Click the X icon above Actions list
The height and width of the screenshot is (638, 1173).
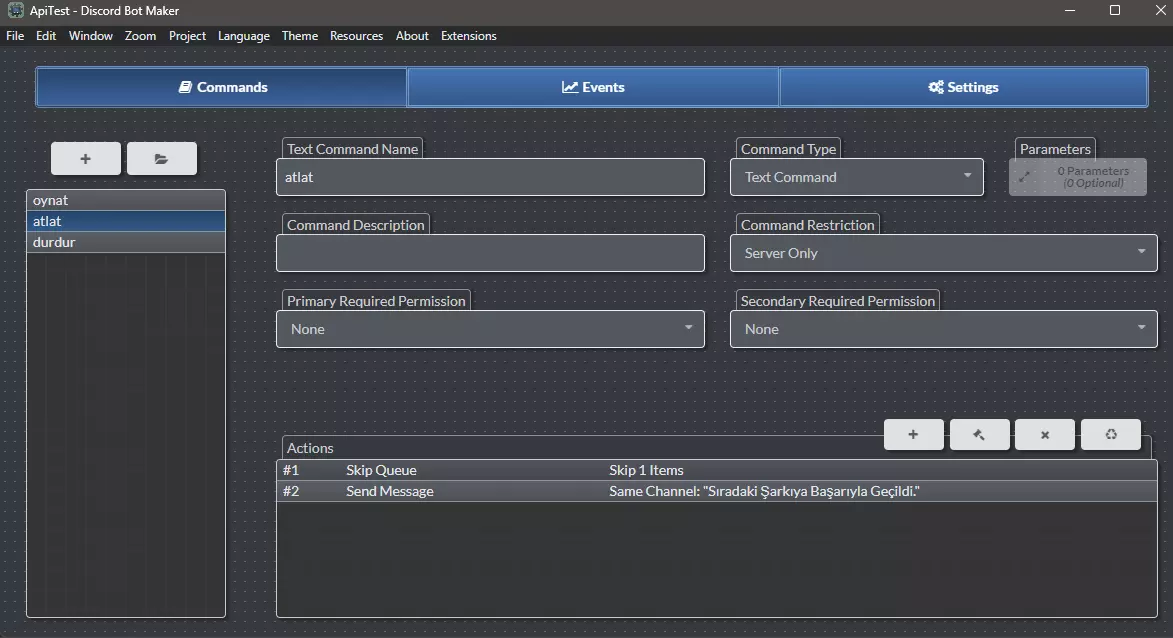coord(1045,435)
